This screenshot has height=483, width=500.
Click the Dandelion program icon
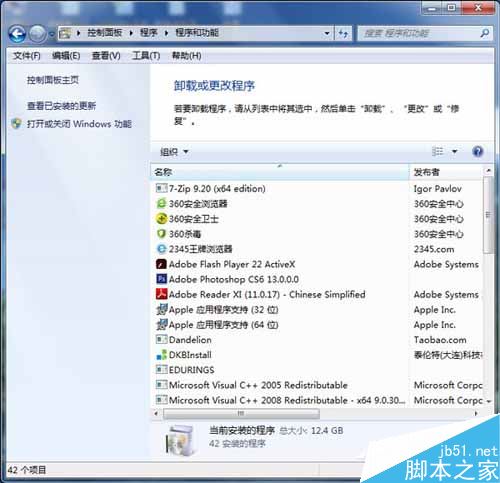[x=162, y=340]
